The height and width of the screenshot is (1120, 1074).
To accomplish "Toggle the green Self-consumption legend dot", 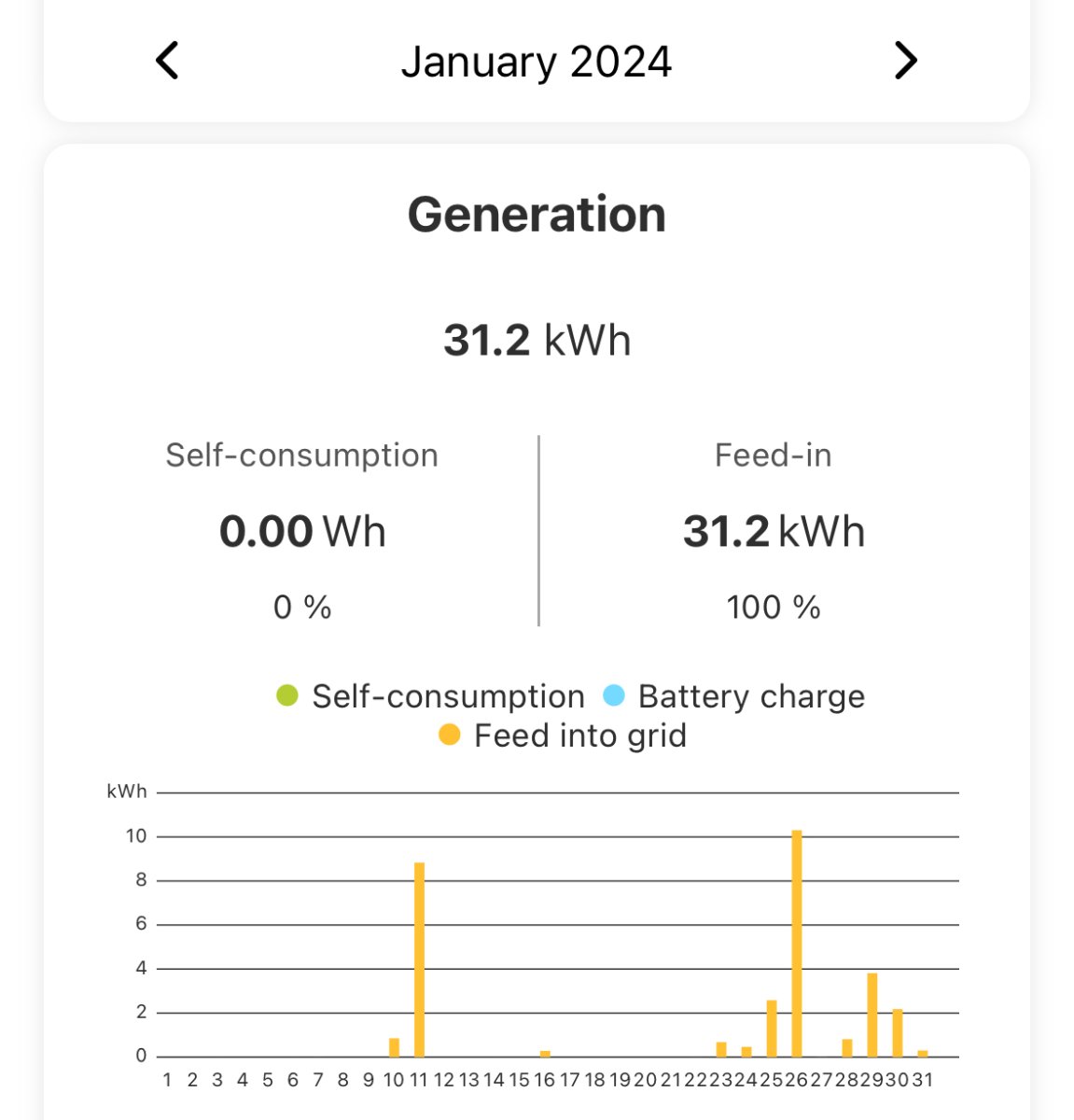I will [x=287, y=696].
